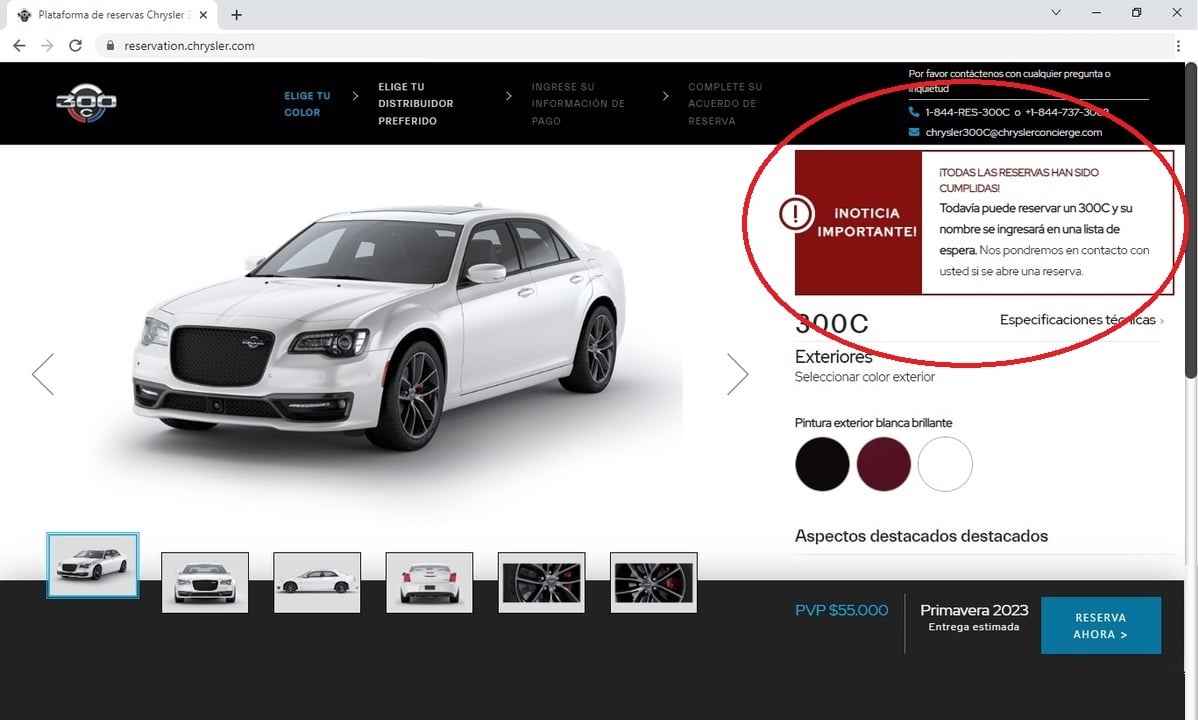Select the last wheel close-up thumbnail
This screenshot has width=1198, height=720.
tap(654, 582)
